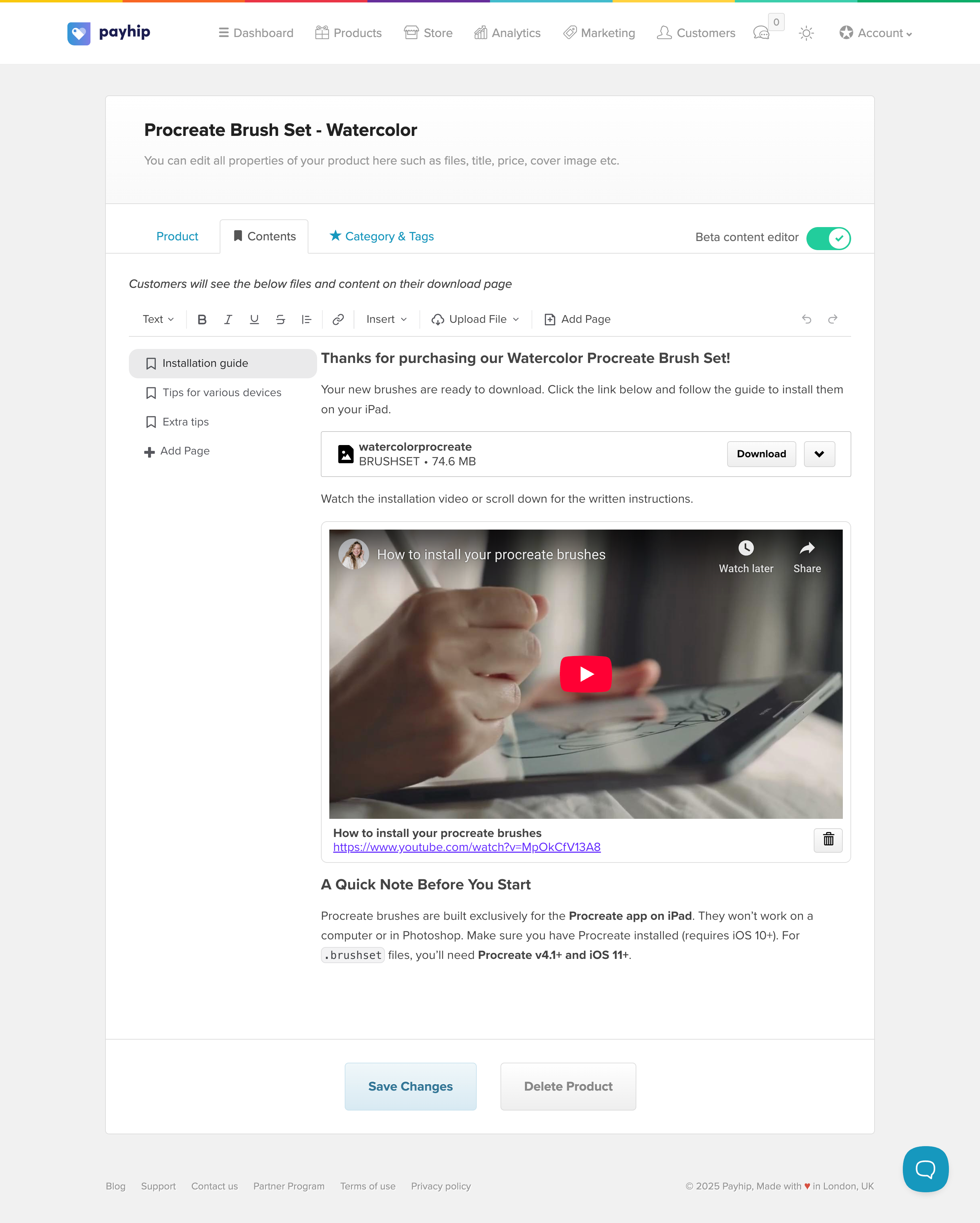
Task: Select the Tips for various devices page
Action: tap(222, 393)
